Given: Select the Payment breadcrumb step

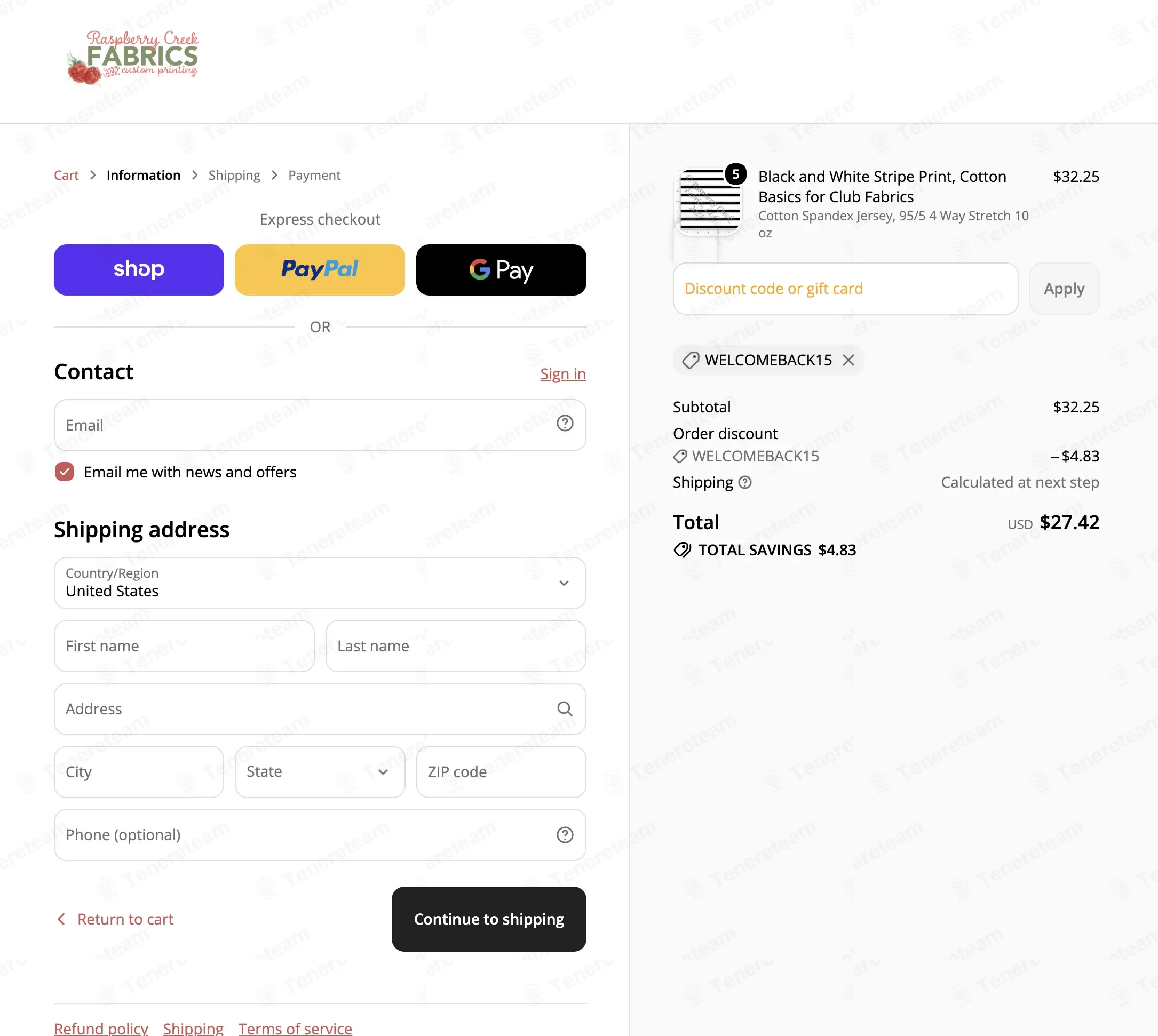Looking at the screenshot, I should [x=314, y=176].
